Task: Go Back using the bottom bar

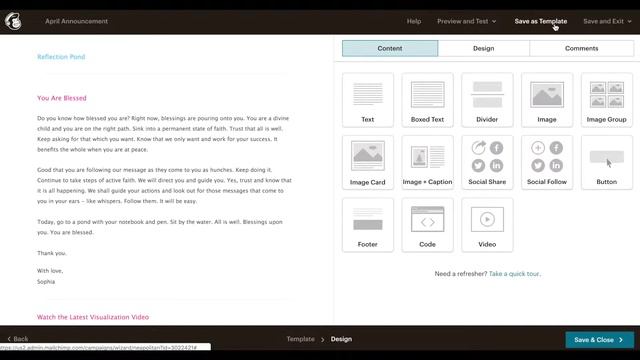Action: pyautogui.click(x=18, y=339)
